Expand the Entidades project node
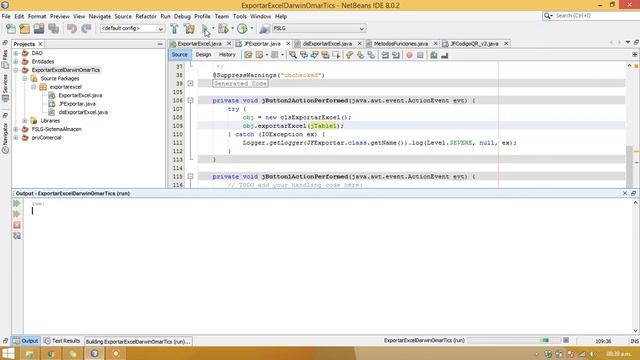640x360 pixels. tap(16, 62)
